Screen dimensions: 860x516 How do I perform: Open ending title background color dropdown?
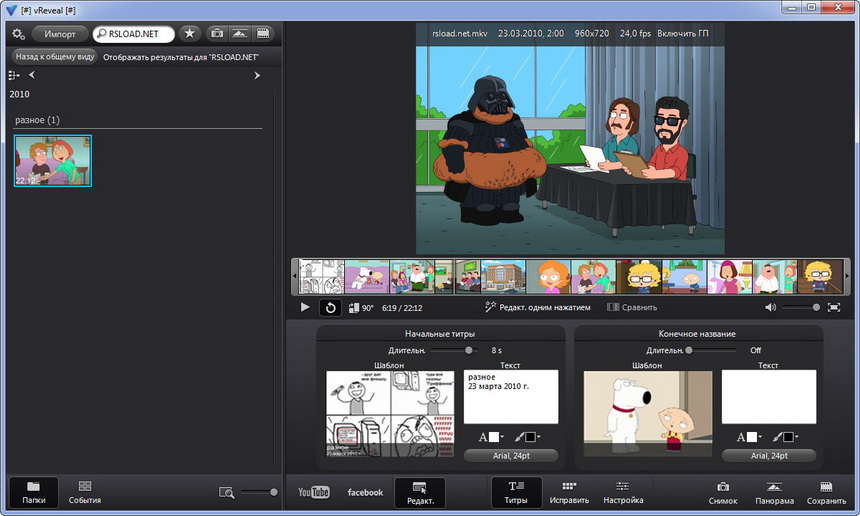(785, 437)
